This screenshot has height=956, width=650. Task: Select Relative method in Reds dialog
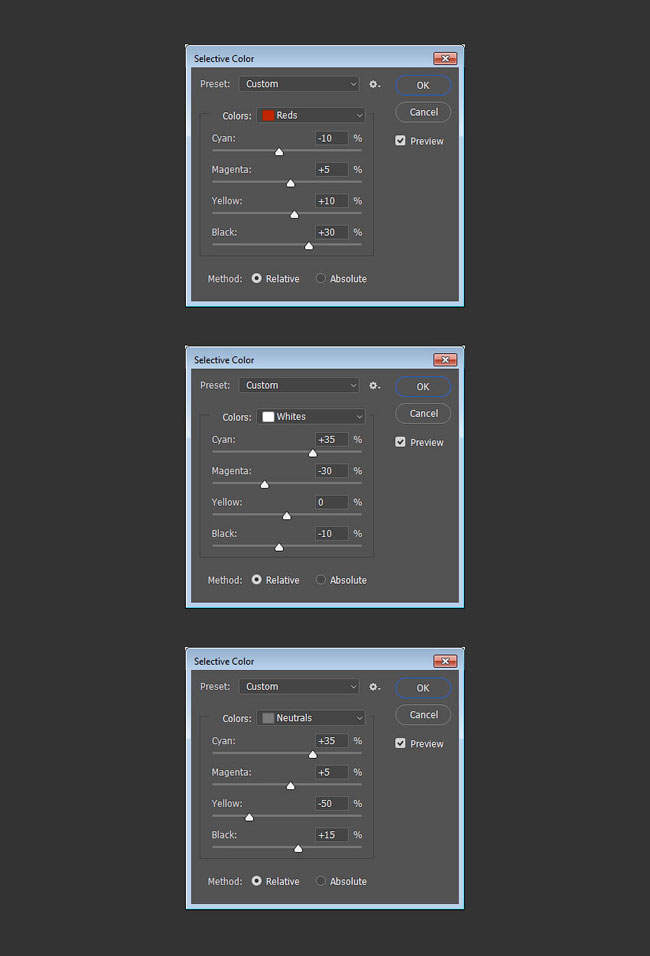(257, 278)
